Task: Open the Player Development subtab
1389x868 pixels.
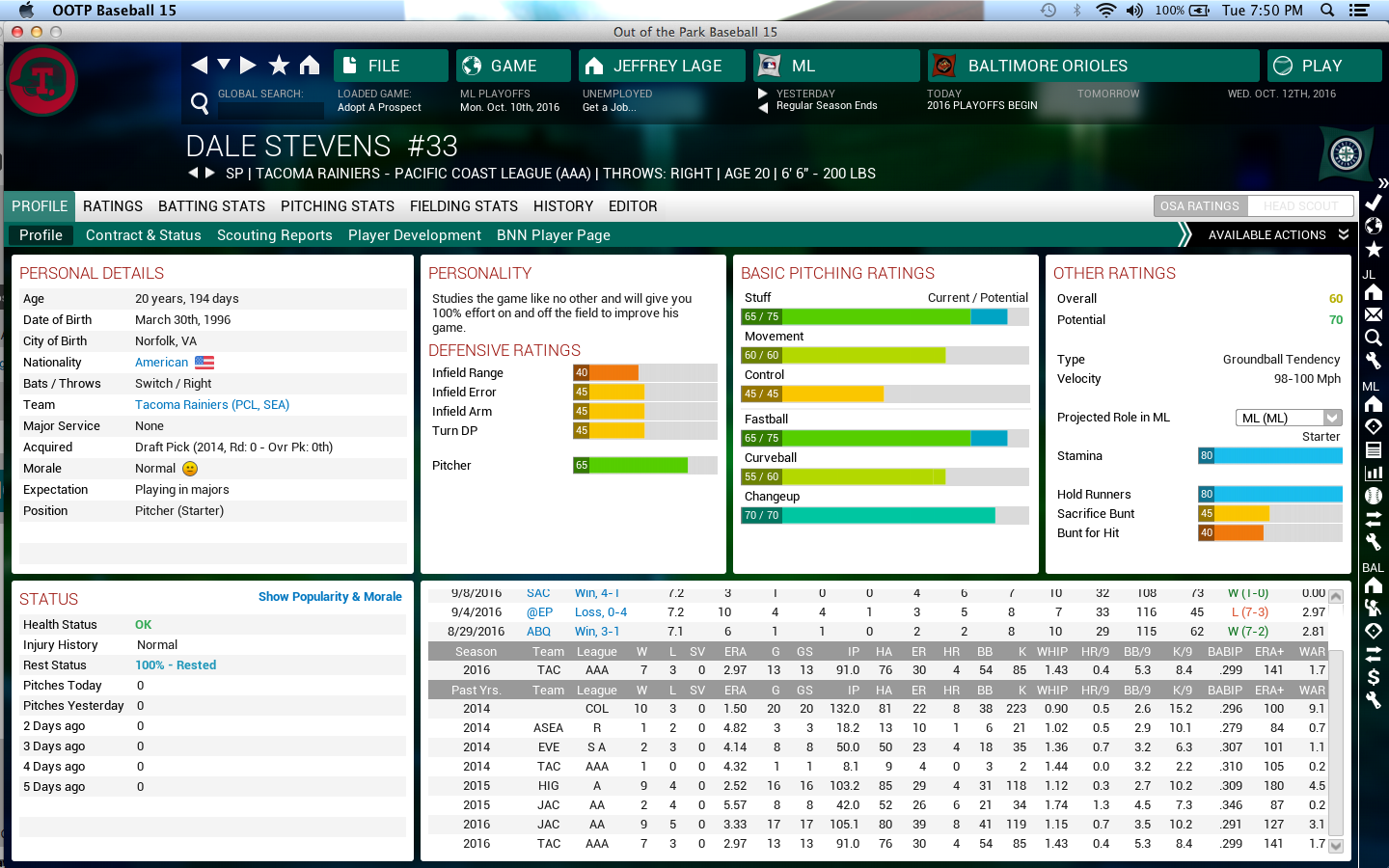Action: [415, 235]
